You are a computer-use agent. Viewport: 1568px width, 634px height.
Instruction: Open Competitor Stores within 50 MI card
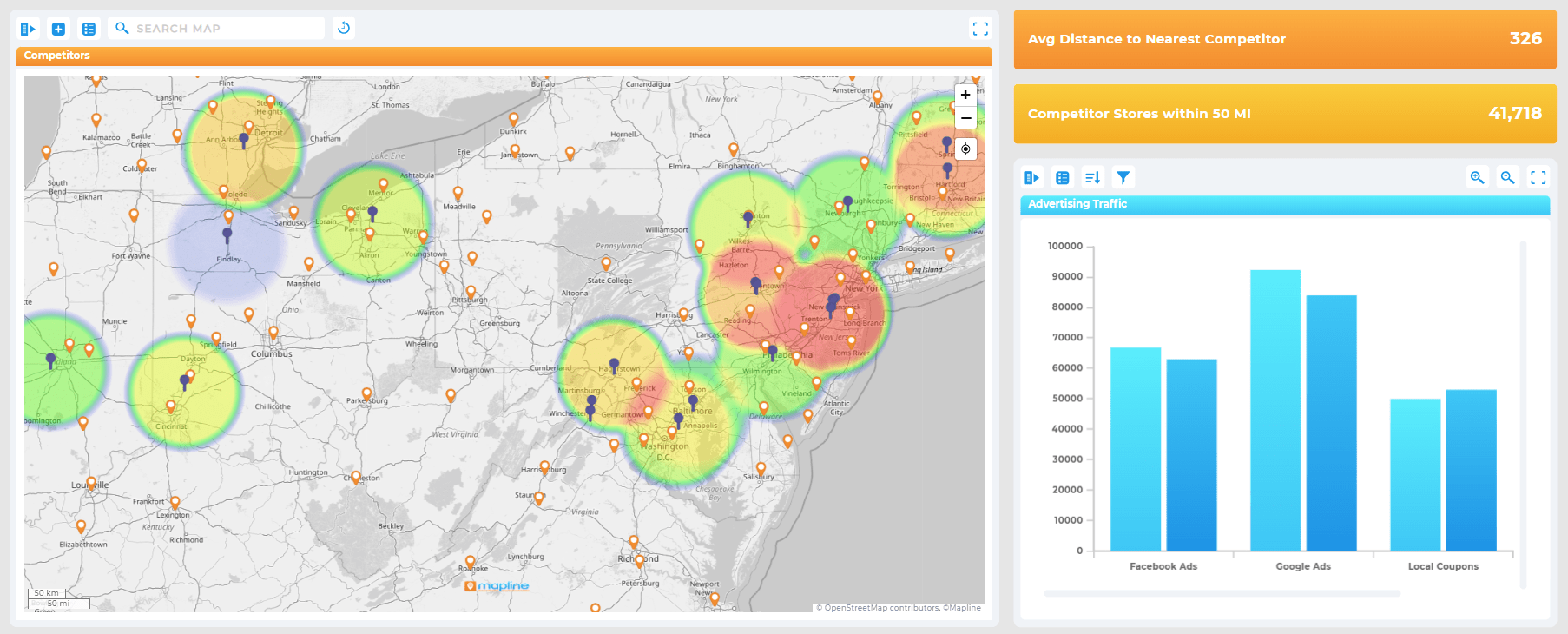coord(1284,114)
